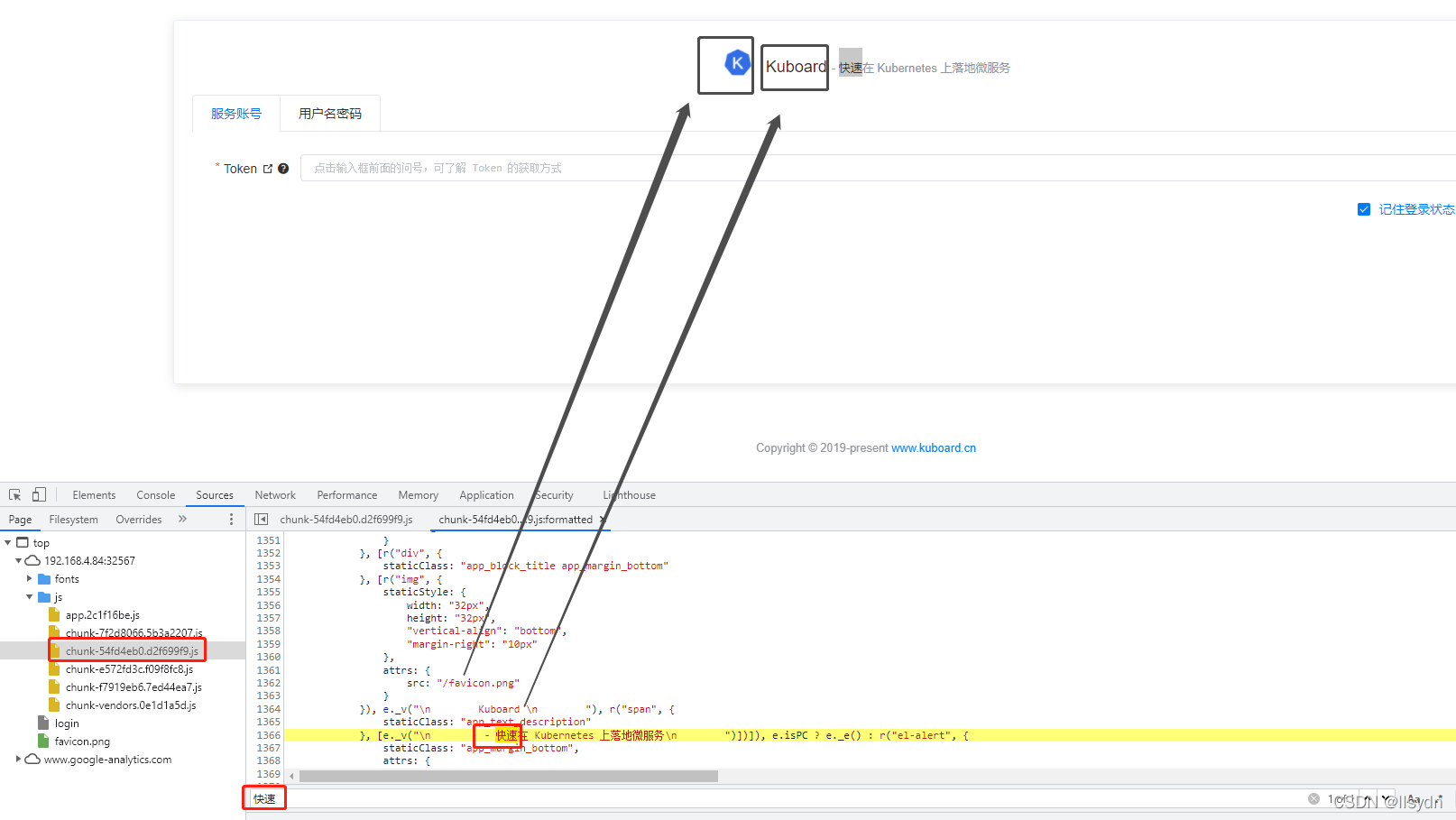
Task: Go to previous search result arrow
Action: pos(1368,799)
